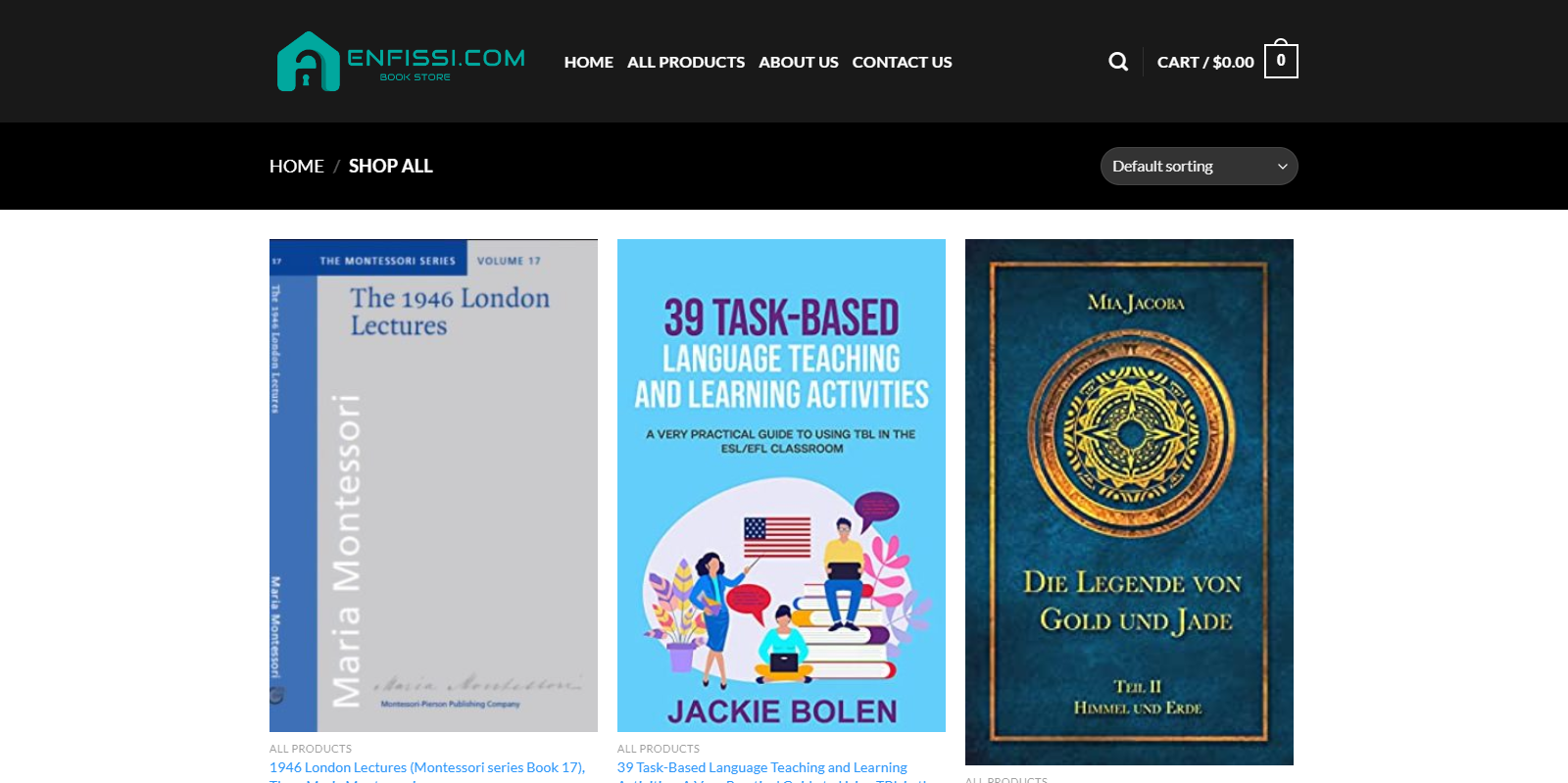The height and width of the screenshot is (783, 1568).
Task: Select ALL PRODUCTS label under London Lectures
Action: 311,749
